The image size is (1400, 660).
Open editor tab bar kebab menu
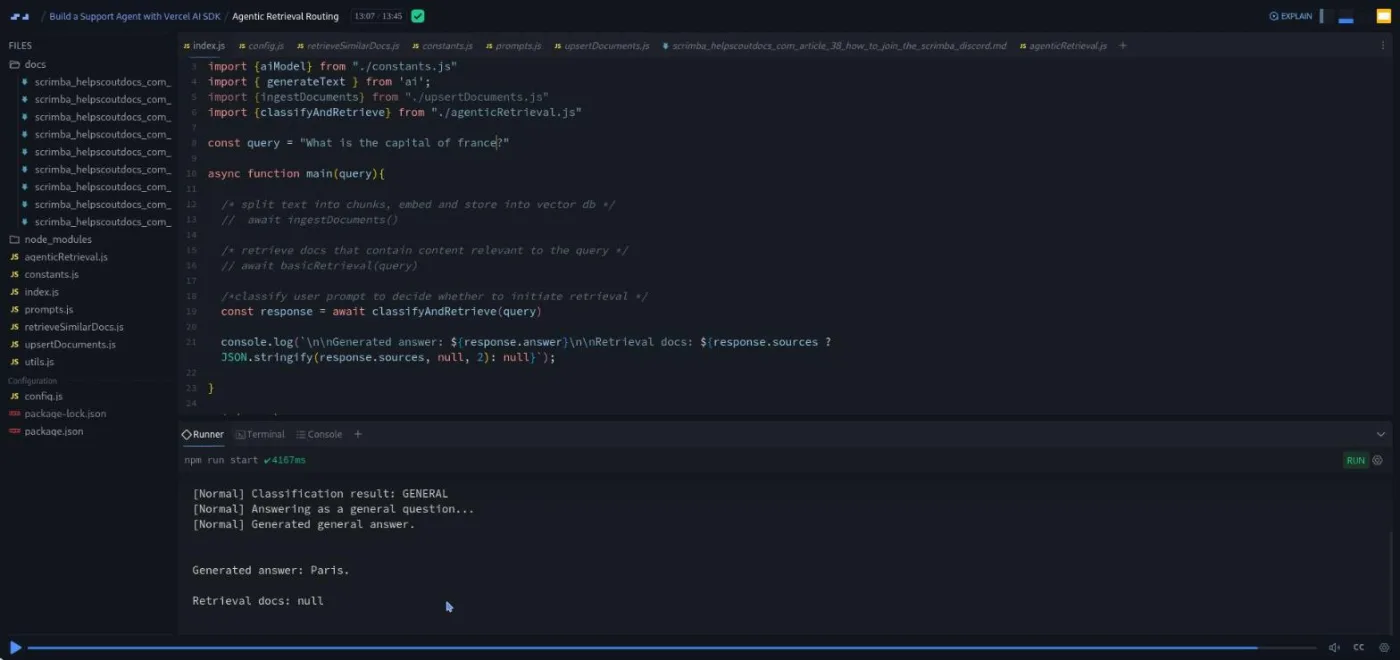(1384, 46)
